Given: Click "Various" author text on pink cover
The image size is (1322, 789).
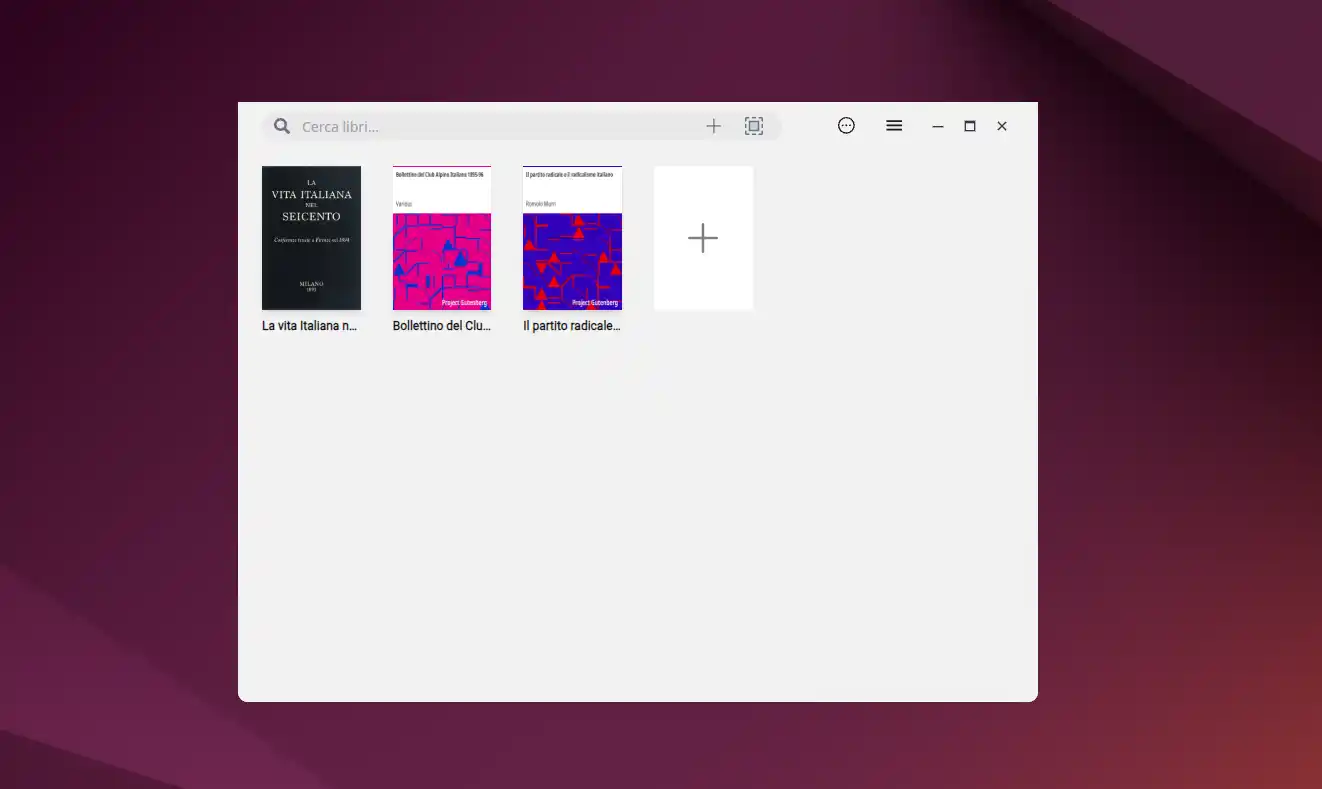Looking at the screenshot, I should pyautogui.click(x=404, y=203).
